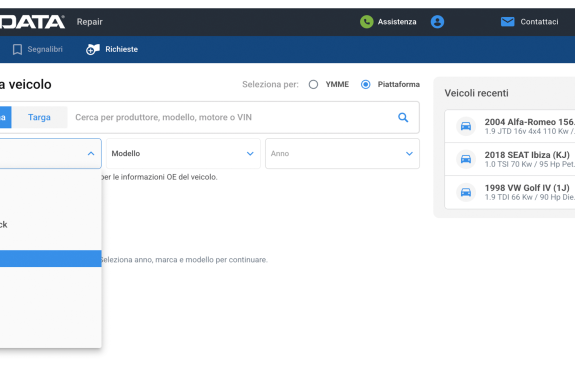The width and height of the screenshot is (575, 383).
Task: Click the DATA logo in header
Action: 32,22
